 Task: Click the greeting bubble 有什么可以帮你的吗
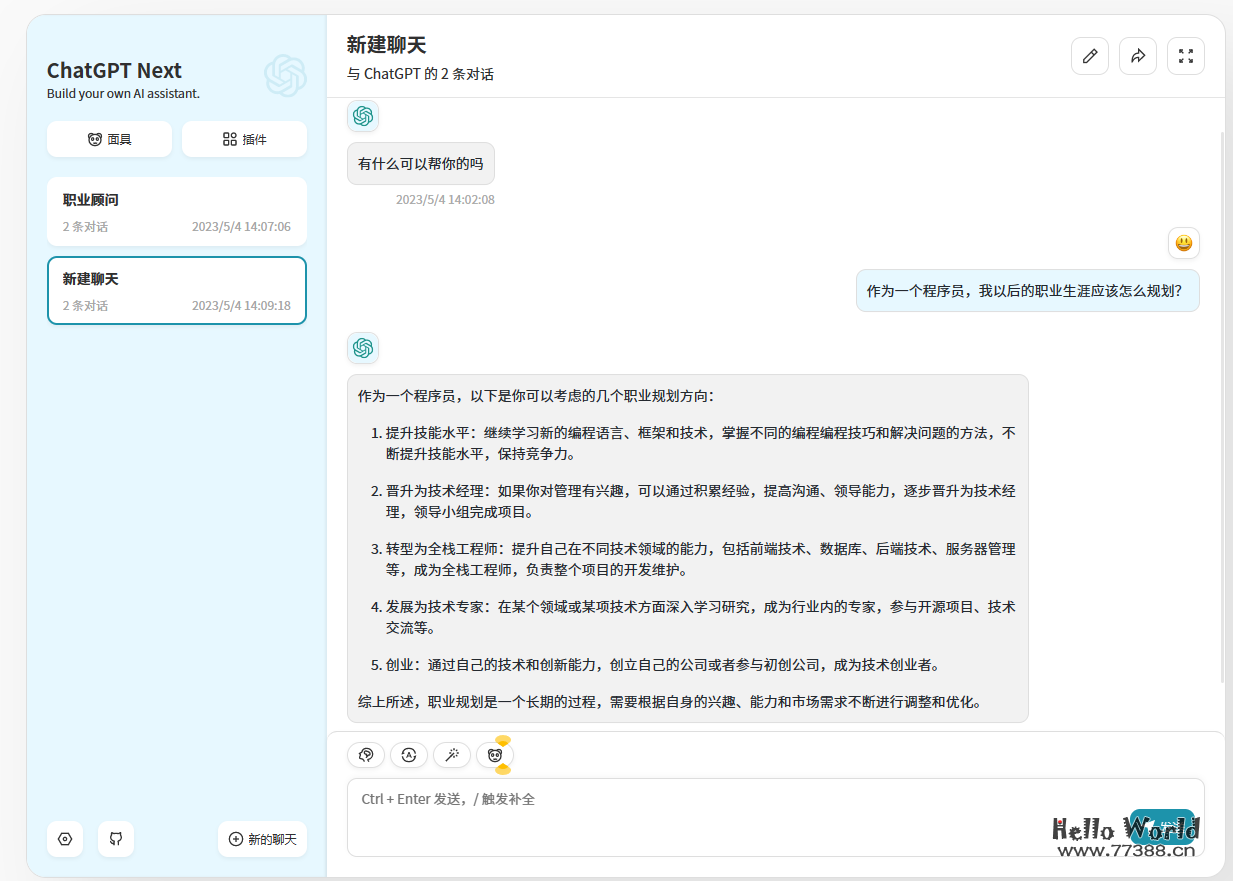(x=420, y=163)
